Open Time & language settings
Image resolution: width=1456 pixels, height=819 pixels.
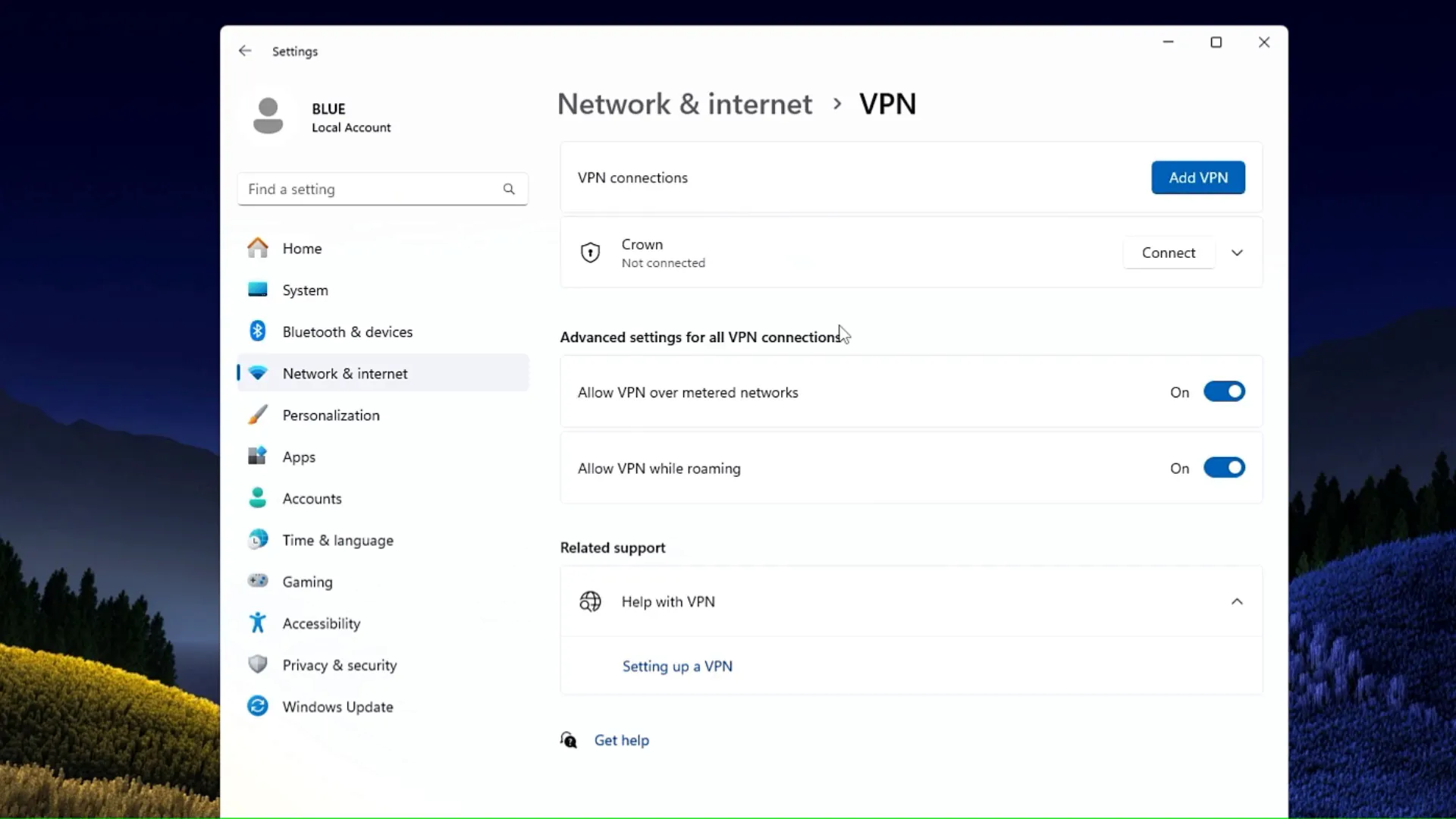[x=383, y=540]
